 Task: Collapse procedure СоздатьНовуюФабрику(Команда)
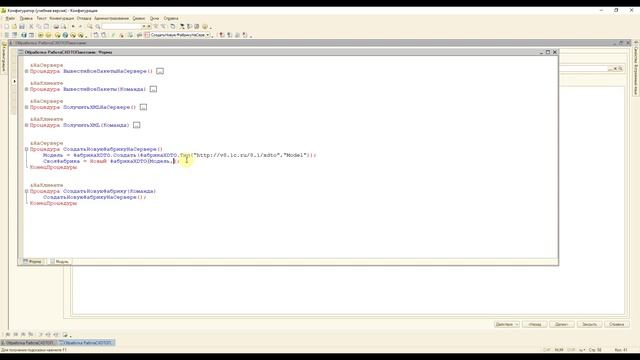coord(27,191)
